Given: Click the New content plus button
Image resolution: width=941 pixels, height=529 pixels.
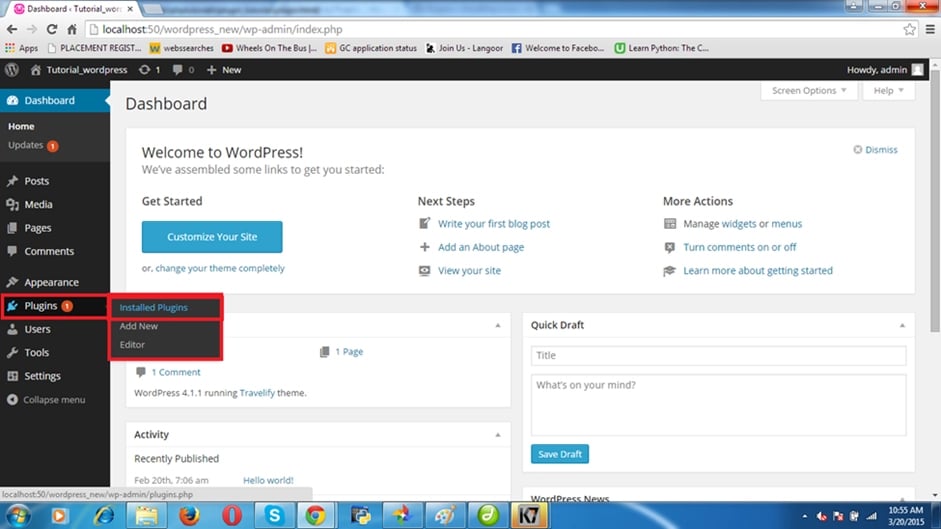Looking at the screenshot, I should tap(224, 70).
